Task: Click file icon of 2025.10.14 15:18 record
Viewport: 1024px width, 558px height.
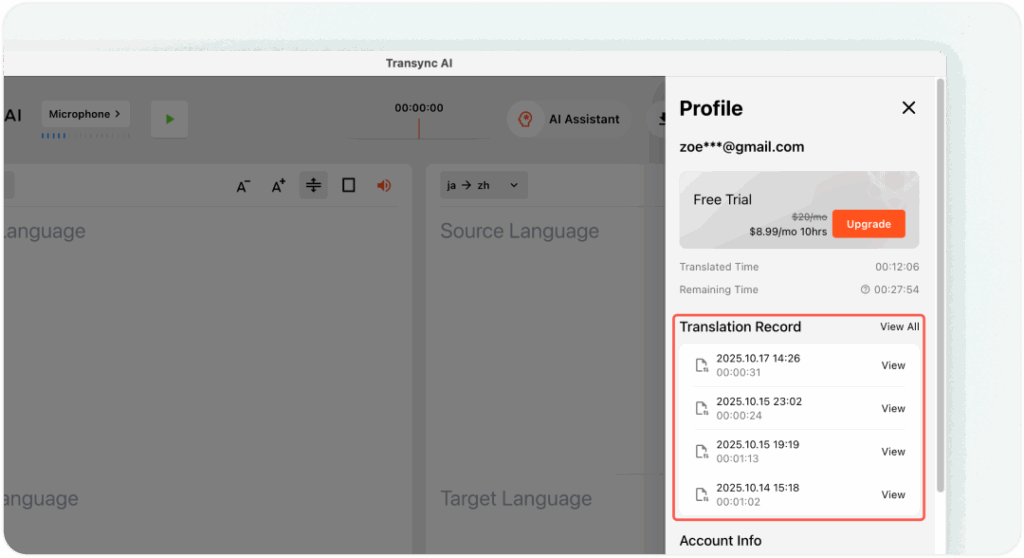Action: pyautogui.click(x=702, y=495)
